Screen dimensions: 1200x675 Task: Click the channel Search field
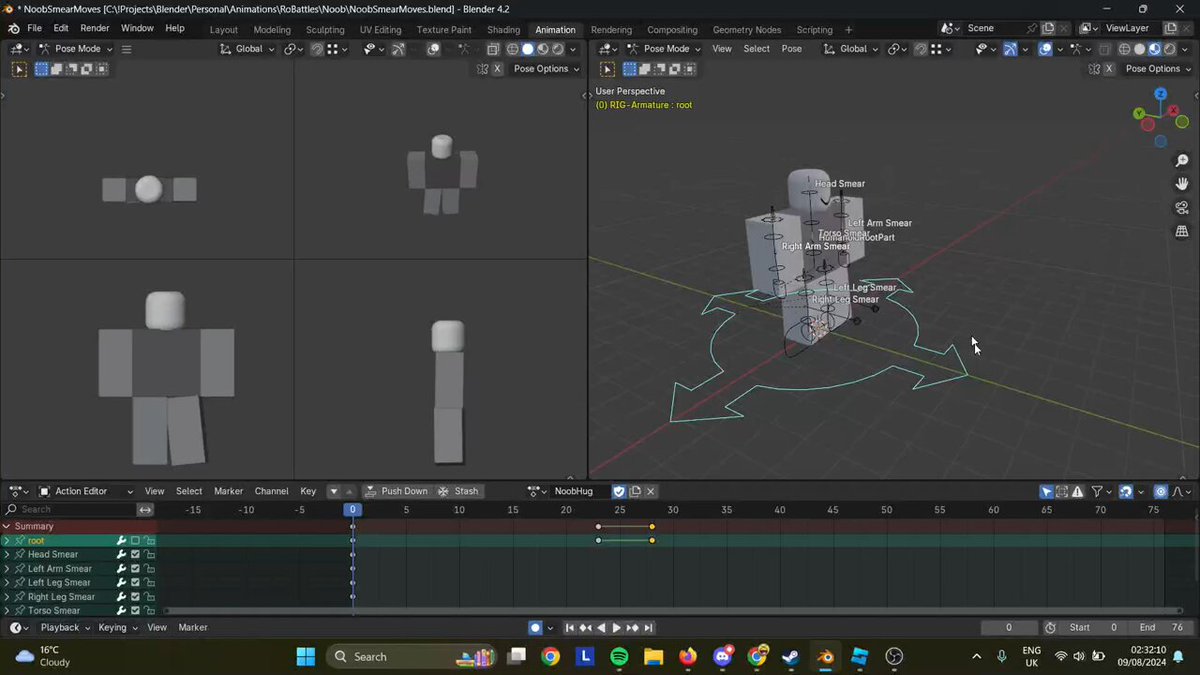[68, 510]
